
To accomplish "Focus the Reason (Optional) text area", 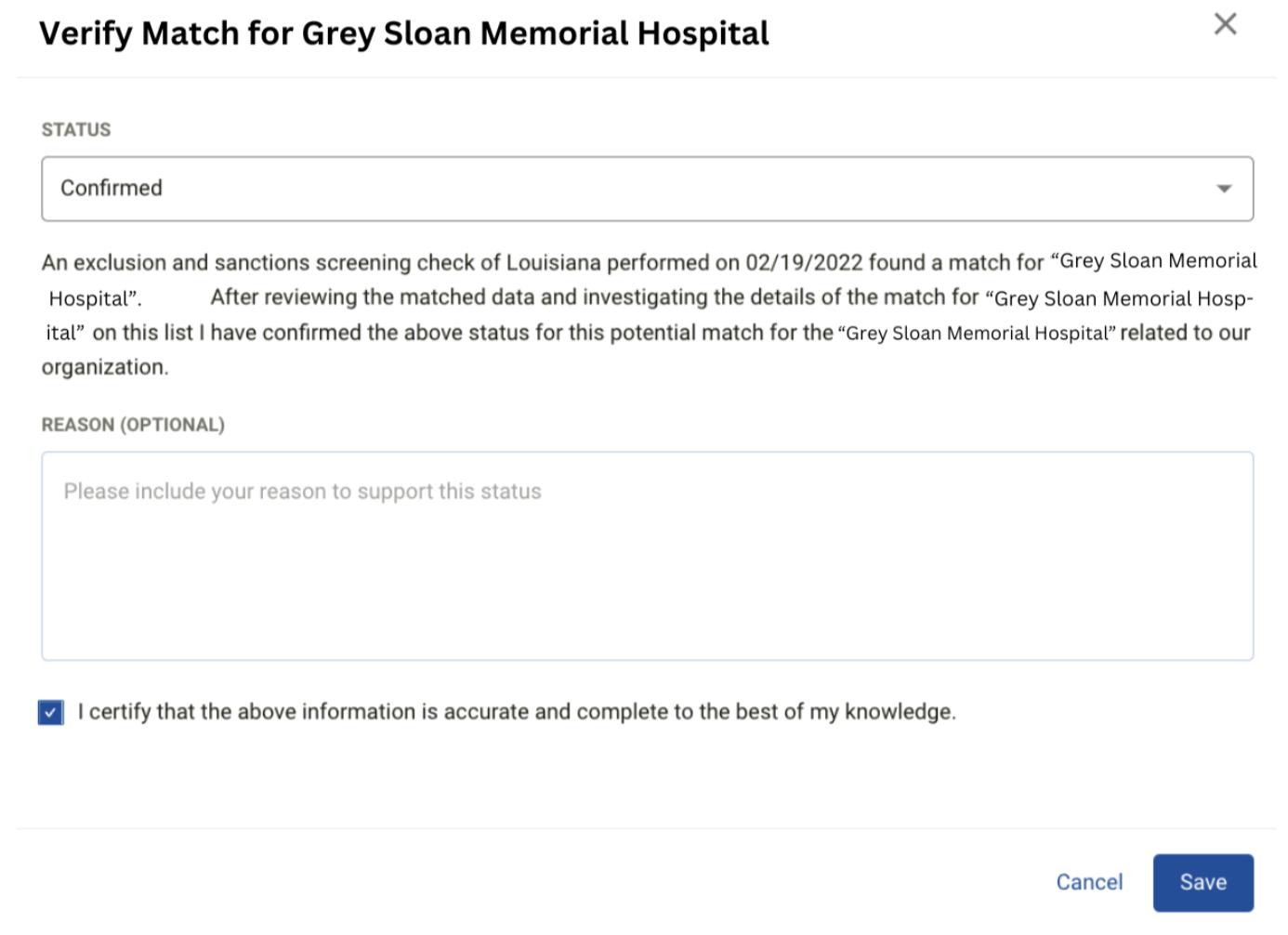I will pyautogui.click(x=647, y=556).
